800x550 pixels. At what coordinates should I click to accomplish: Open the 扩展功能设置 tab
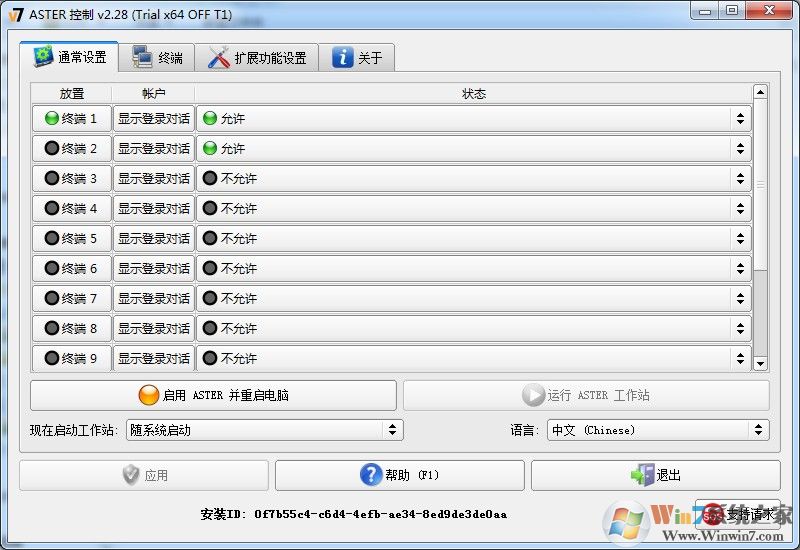coord(257,57)
